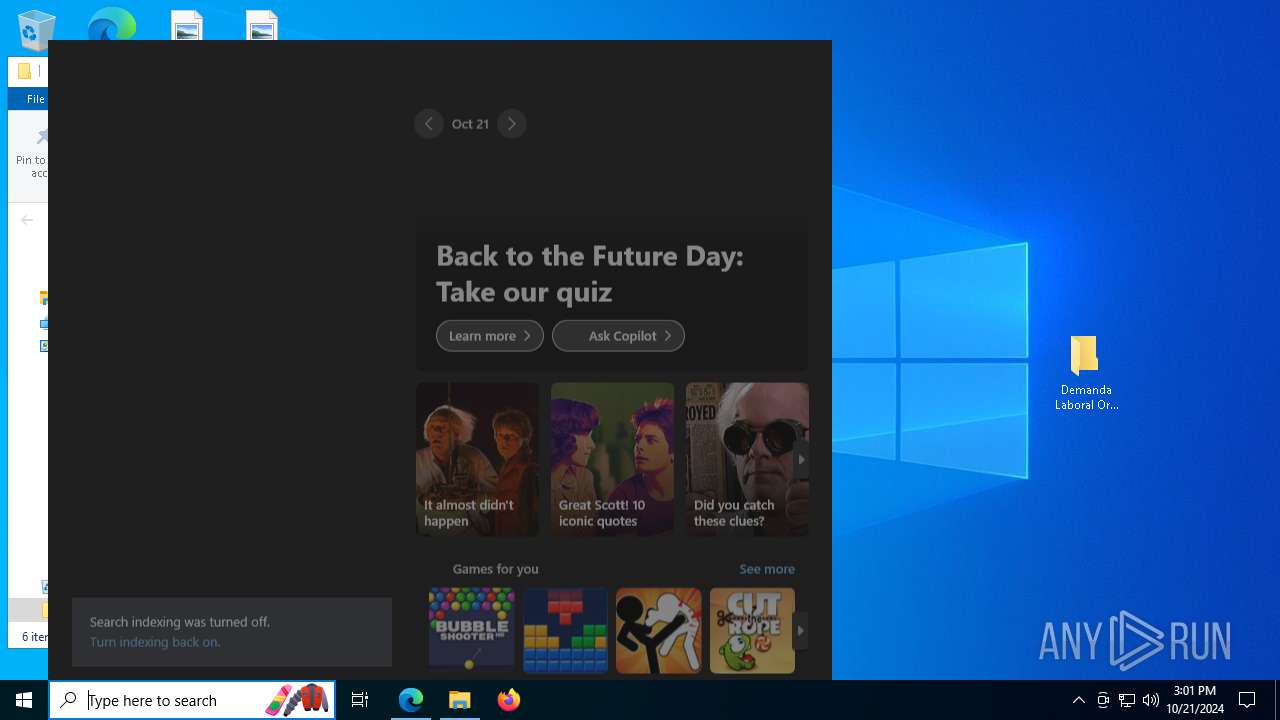Go to next day after Oct 21

(x=511, y=124)
